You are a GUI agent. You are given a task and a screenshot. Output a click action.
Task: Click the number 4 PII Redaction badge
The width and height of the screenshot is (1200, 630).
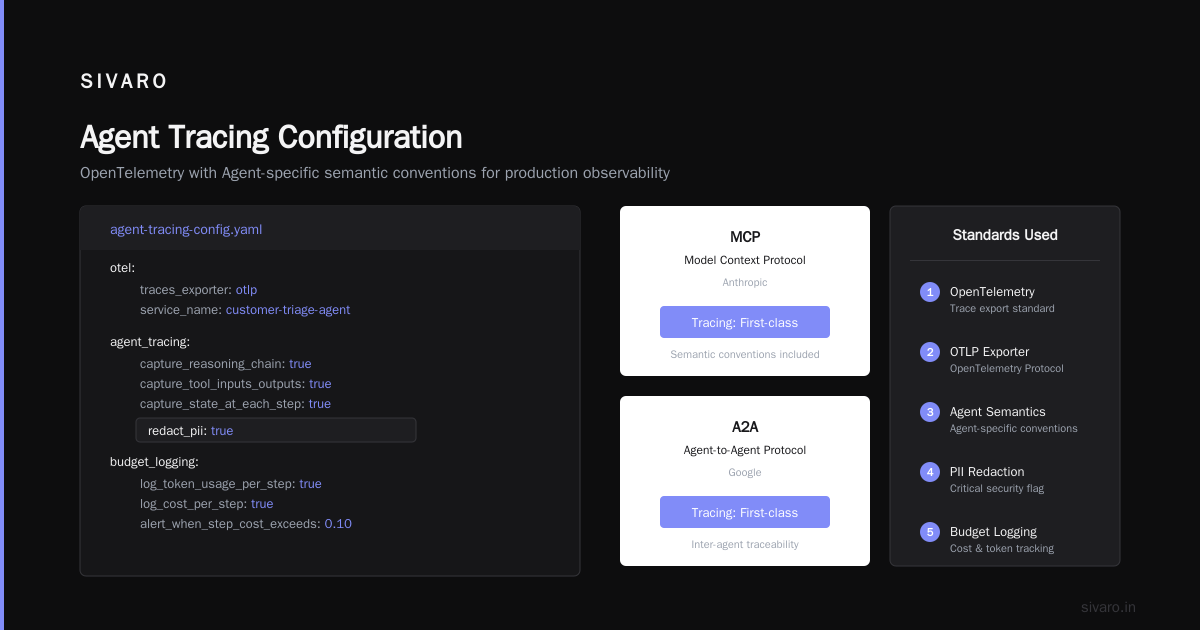930,472
